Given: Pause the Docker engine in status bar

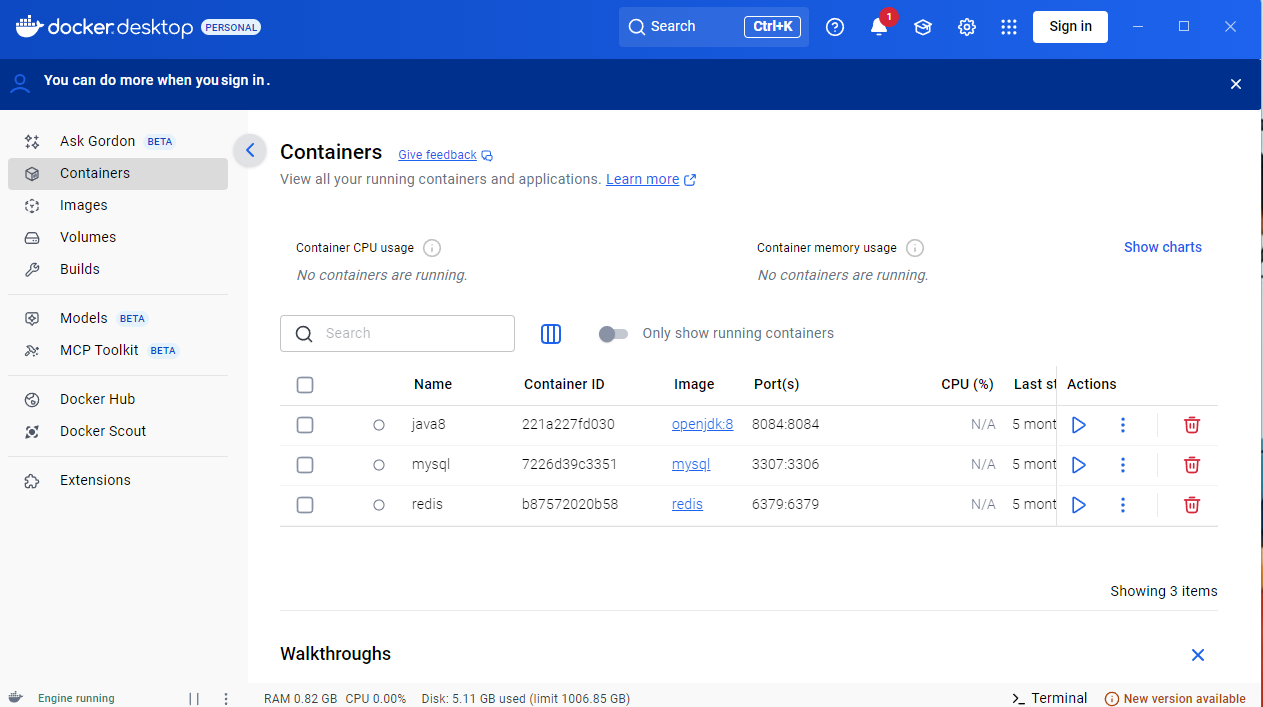Looking at the screenshot, I should pos(194,699).
